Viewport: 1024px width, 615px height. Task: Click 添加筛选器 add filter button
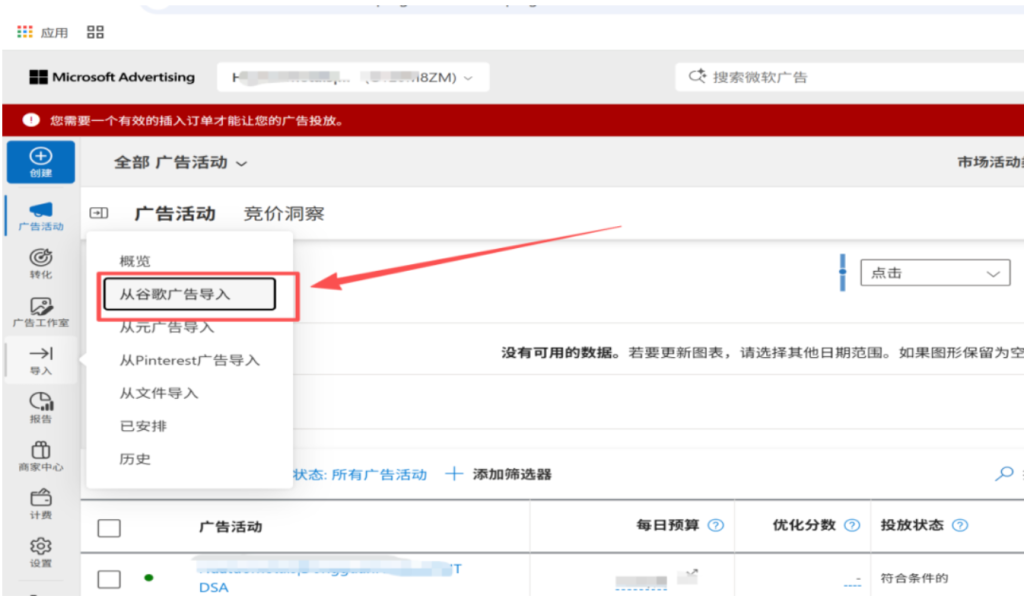(x=499, y=474)
